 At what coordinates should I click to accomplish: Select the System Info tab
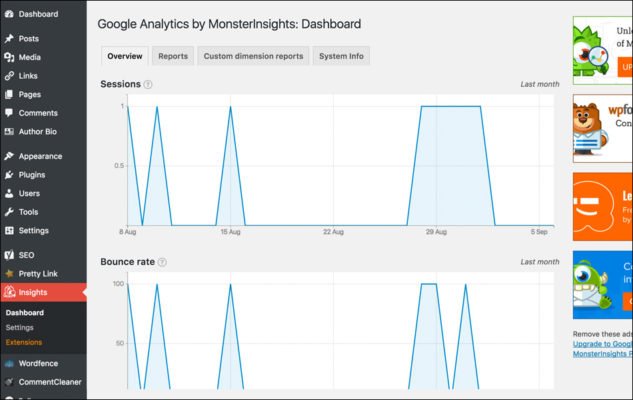pyautogui.click(x=341, y=56)
